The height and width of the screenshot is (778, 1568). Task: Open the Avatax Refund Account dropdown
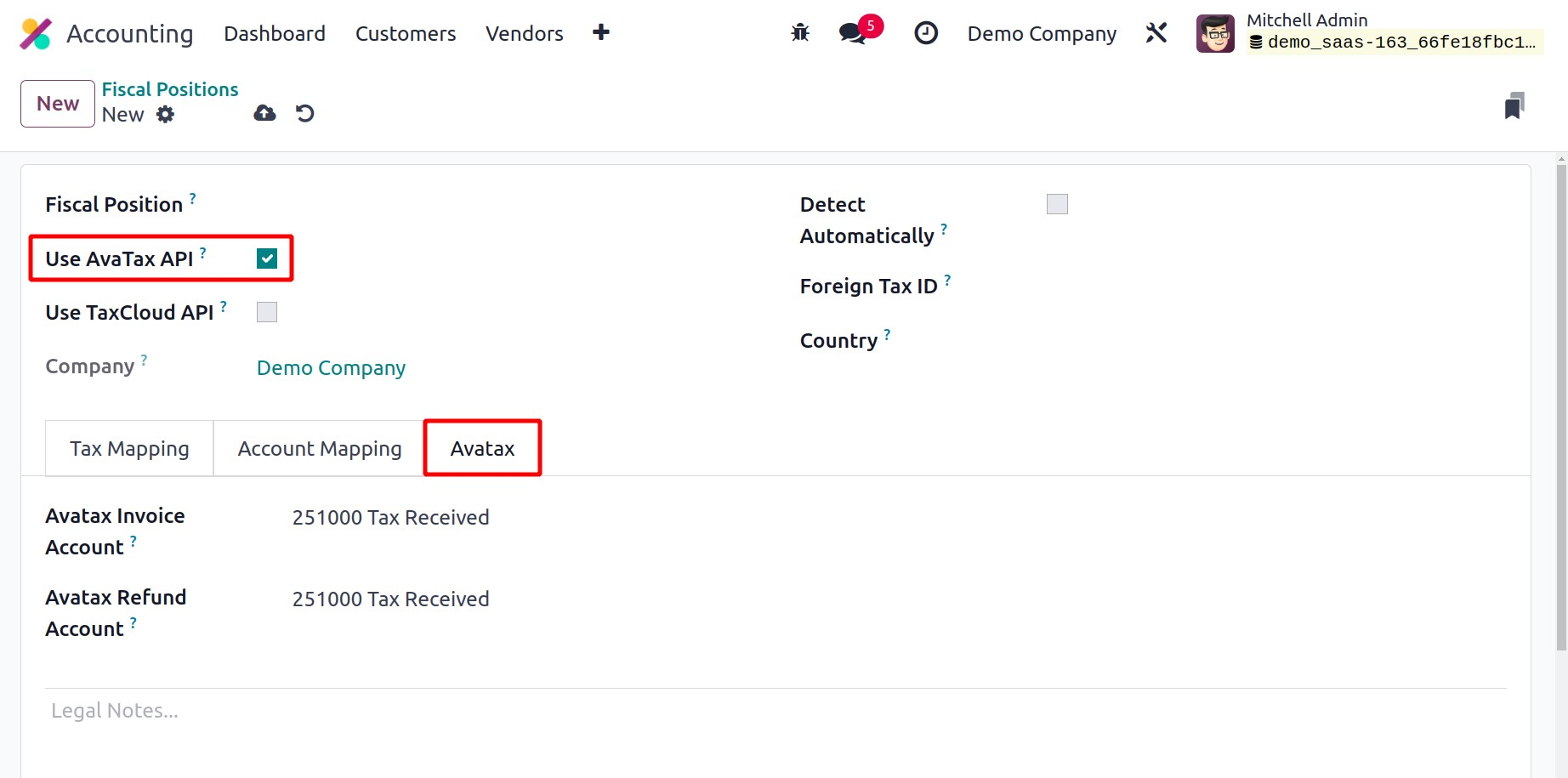pos(391,599)
